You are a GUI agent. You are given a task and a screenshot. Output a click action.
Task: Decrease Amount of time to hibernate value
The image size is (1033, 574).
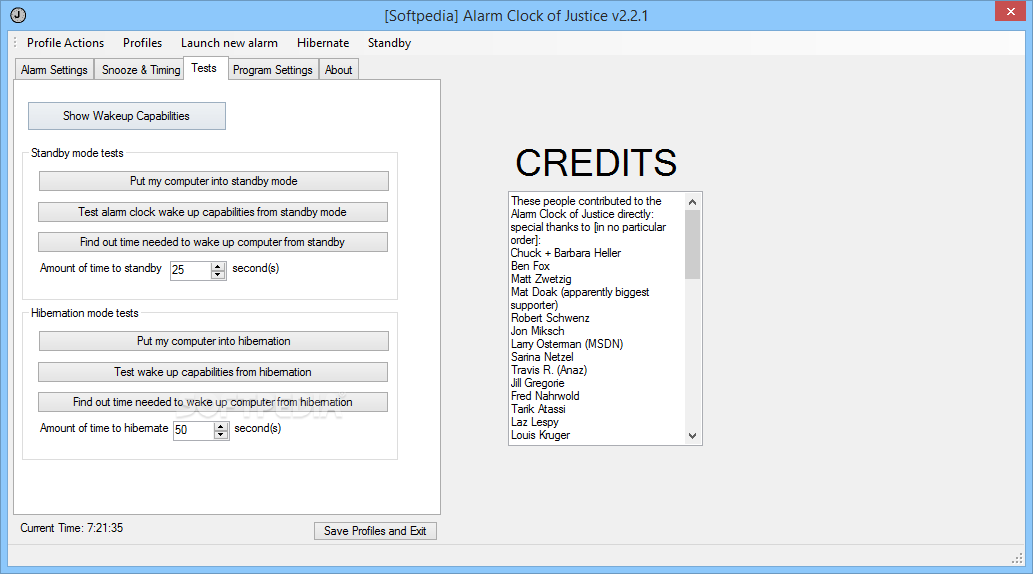pos(221,435)
